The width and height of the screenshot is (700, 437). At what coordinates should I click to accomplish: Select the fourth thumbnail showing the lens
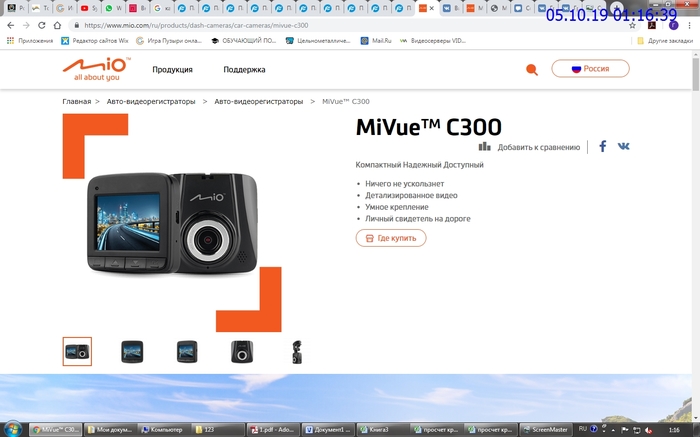pos(242,352)
